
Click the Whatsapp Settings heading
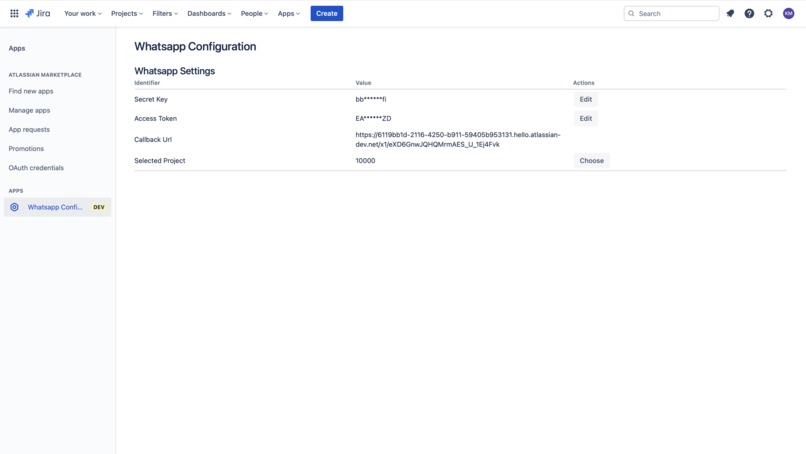(x=175, y=71)
